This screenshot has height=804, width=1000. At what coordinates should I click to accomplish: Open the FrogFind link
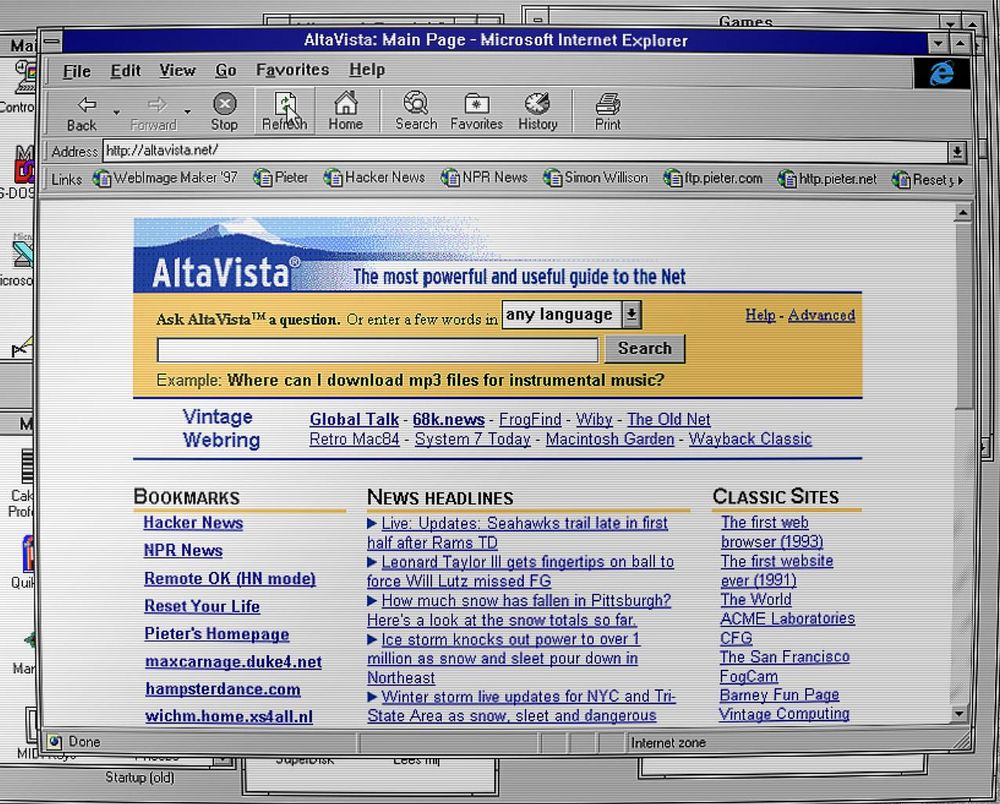click(x=530, y=420)
